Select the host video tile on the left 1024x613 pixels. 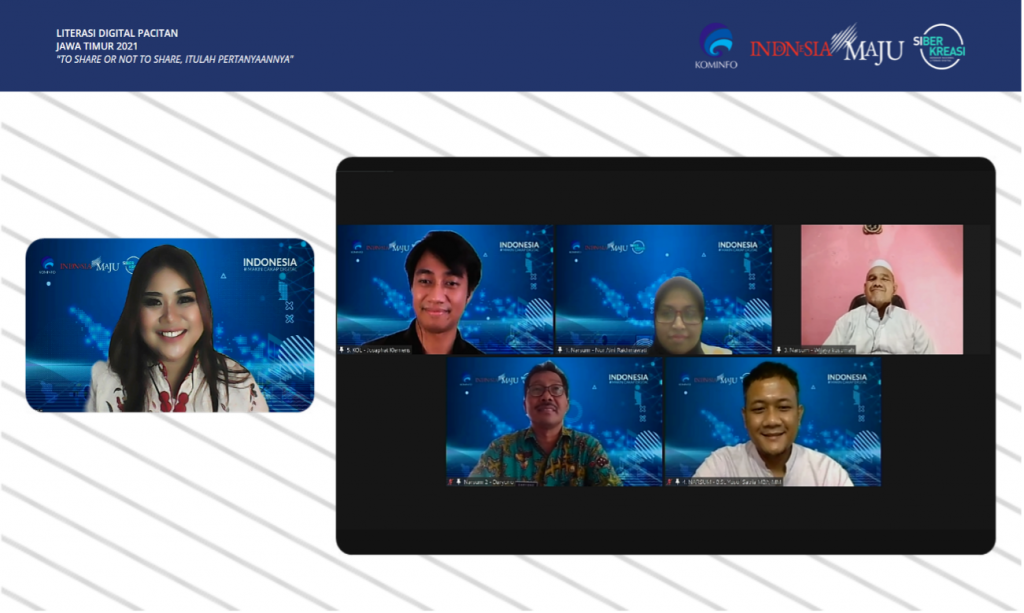170,325
